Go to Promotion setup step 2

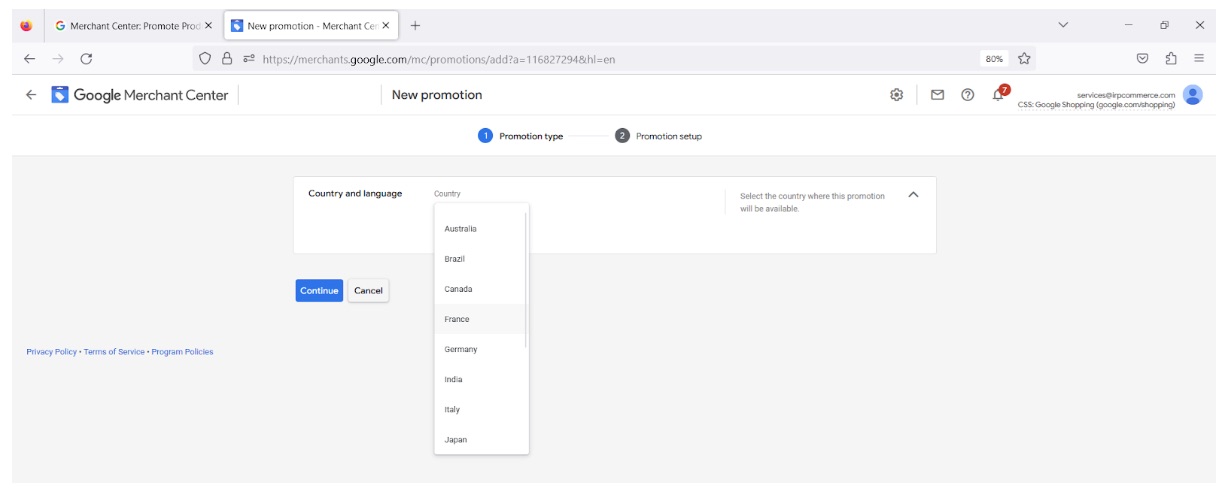click(x=659, y=136)
